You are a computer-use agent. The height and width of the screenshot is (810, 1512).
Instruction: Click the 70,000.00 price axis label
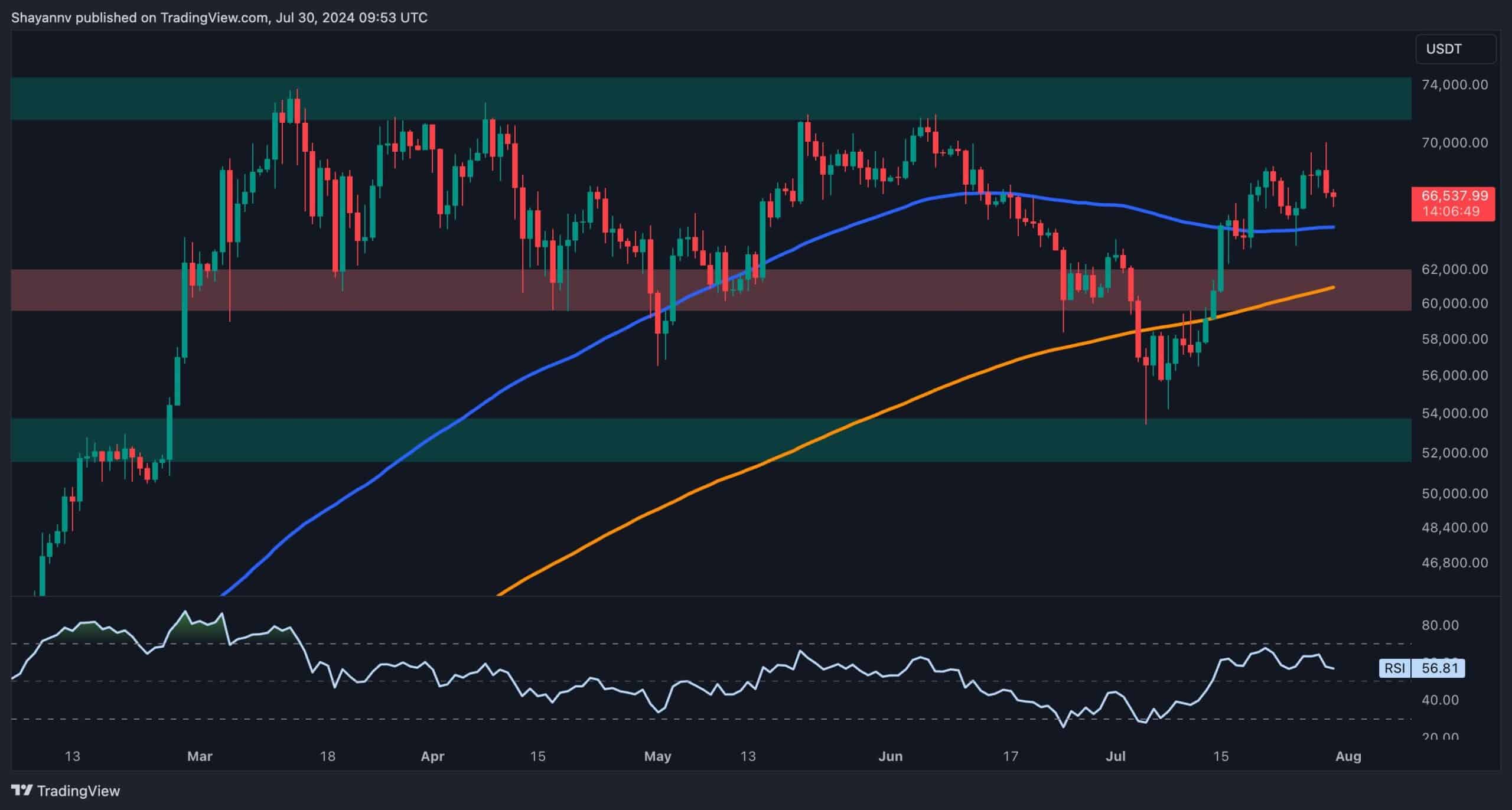click(x=1455, y=142)
